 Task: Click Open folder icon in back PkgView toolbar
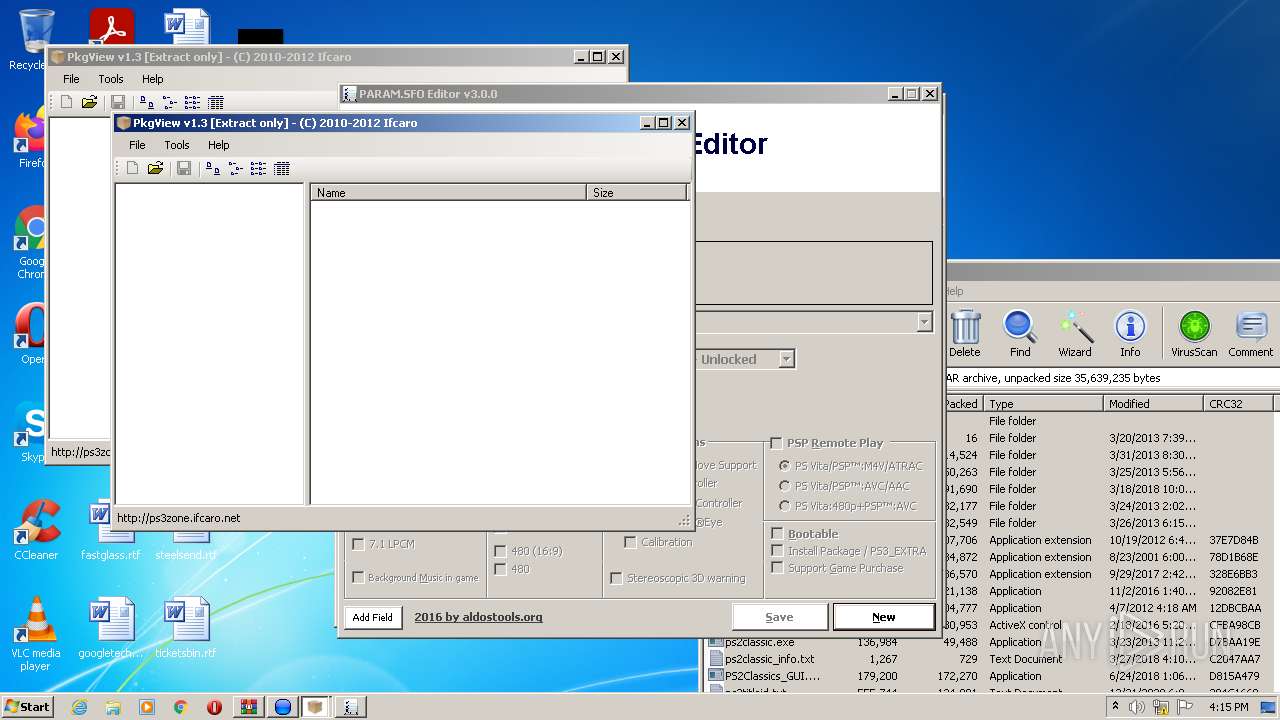[x=89, y=102]
